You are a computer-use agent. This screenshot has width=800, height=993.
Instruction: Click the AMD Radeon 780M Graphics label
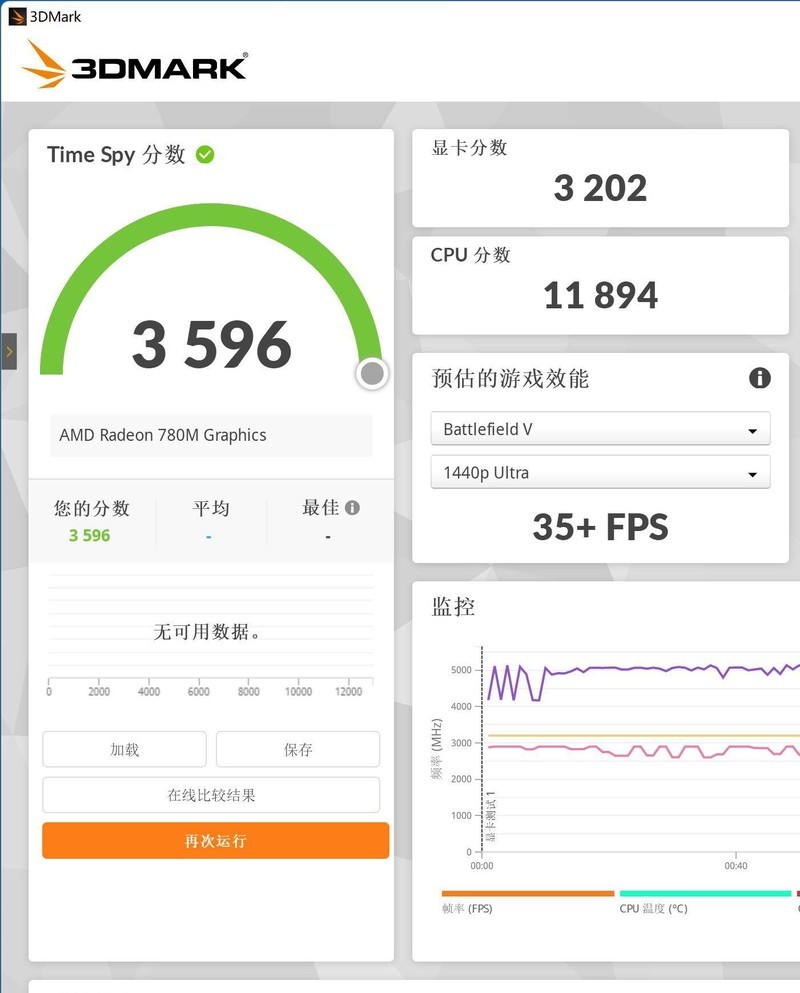pos(160,435)
